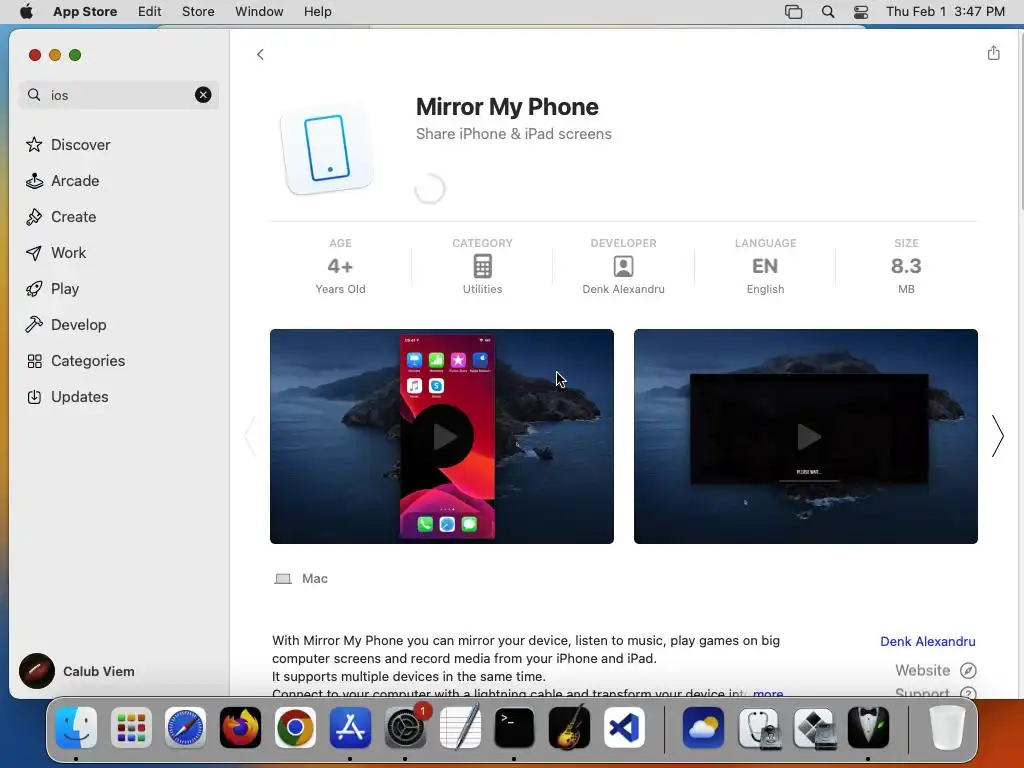
Task: Click the App Store icon in the Dock
Action: (x=350, y=727)
